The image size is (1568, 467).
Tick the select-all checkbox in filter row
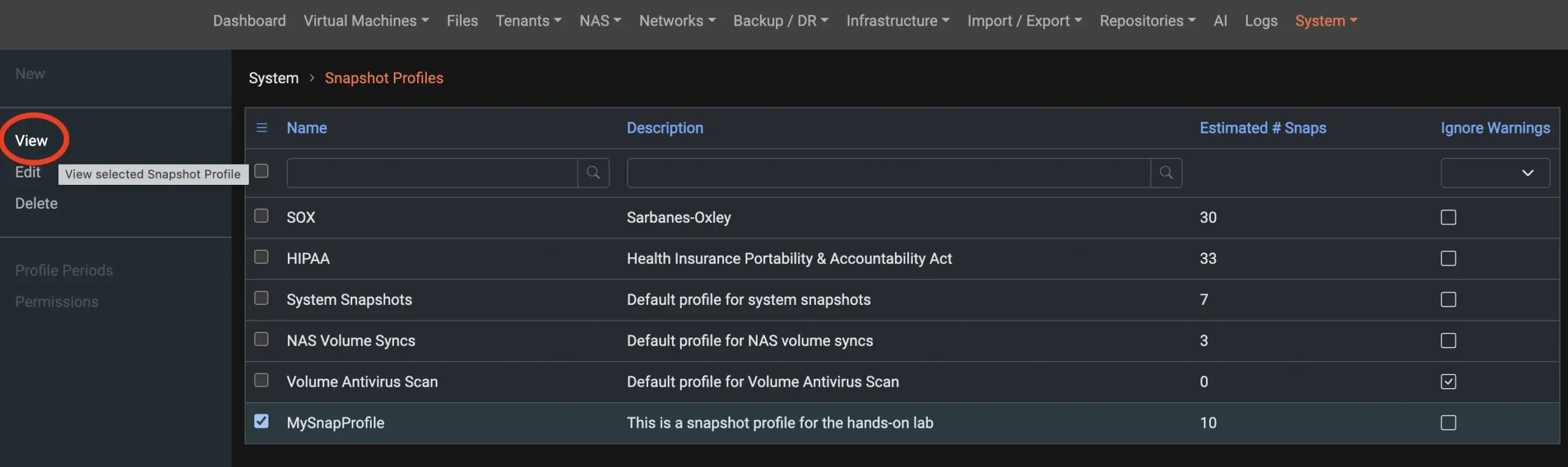point(262,171)
